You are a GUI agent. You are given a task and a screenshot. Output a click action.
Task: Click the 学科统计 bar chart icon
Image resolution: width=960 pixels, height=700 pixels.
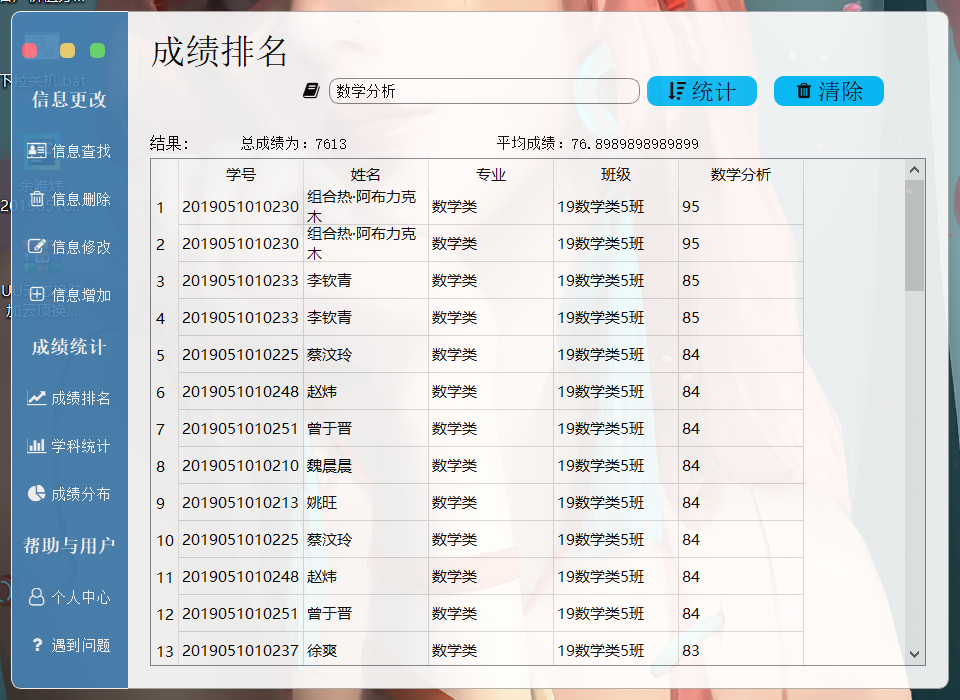coord(37,445)
